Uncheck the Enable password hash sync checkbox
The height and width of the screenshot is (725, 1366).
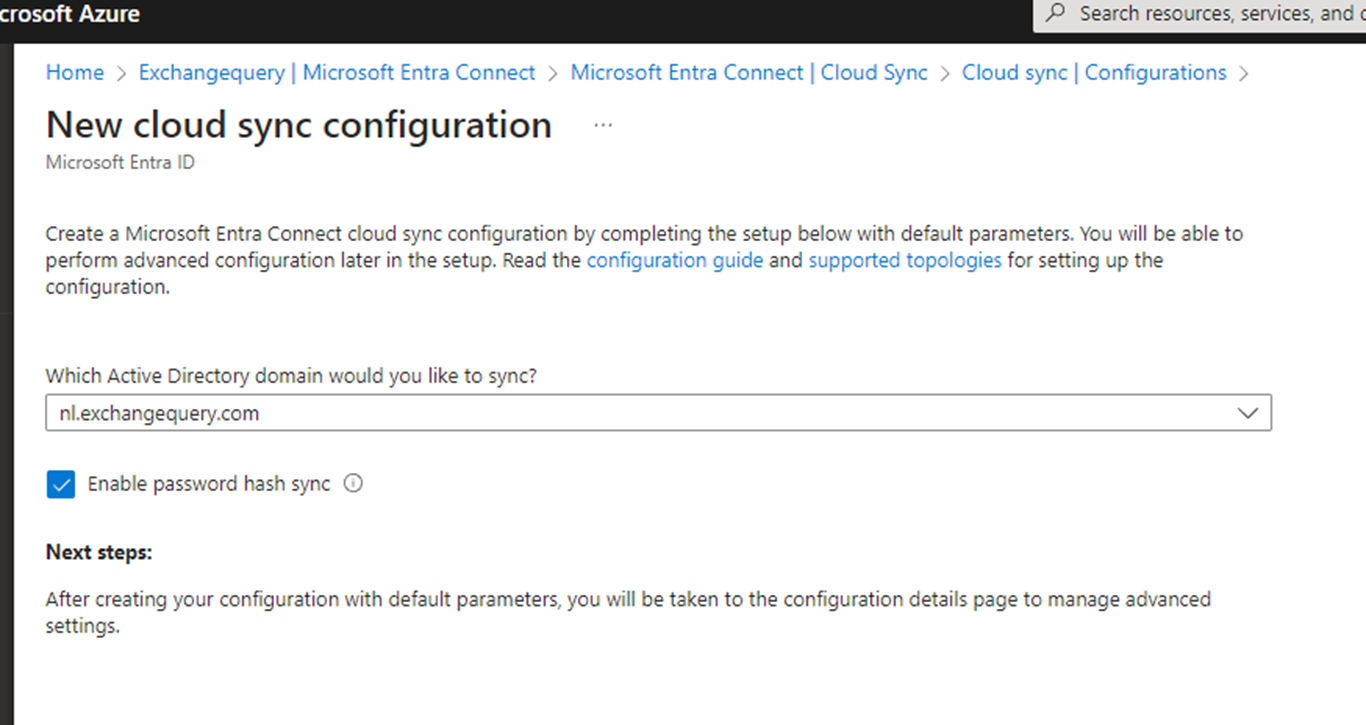click(61, 485)
